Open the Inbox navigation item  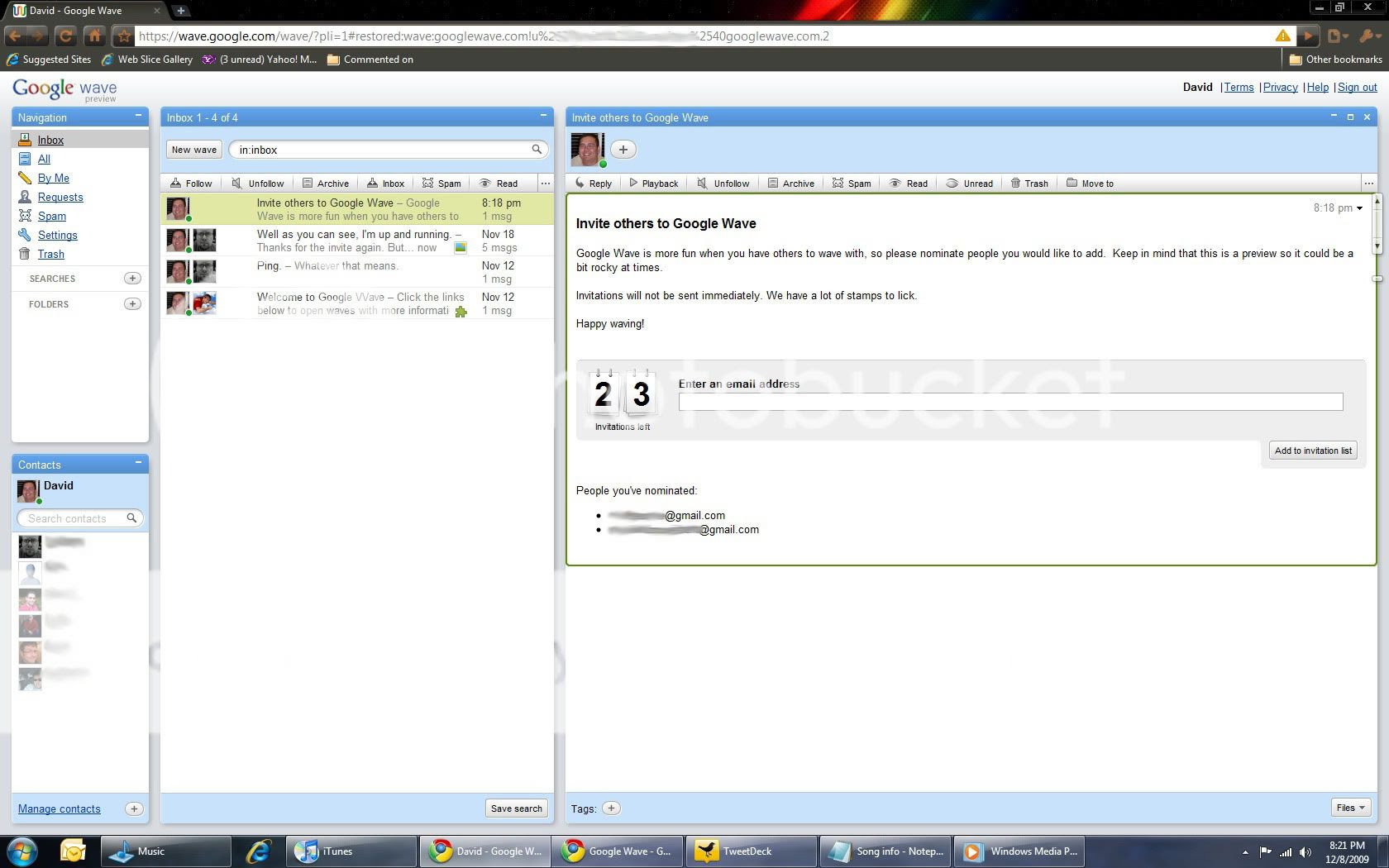pos(50,140)
